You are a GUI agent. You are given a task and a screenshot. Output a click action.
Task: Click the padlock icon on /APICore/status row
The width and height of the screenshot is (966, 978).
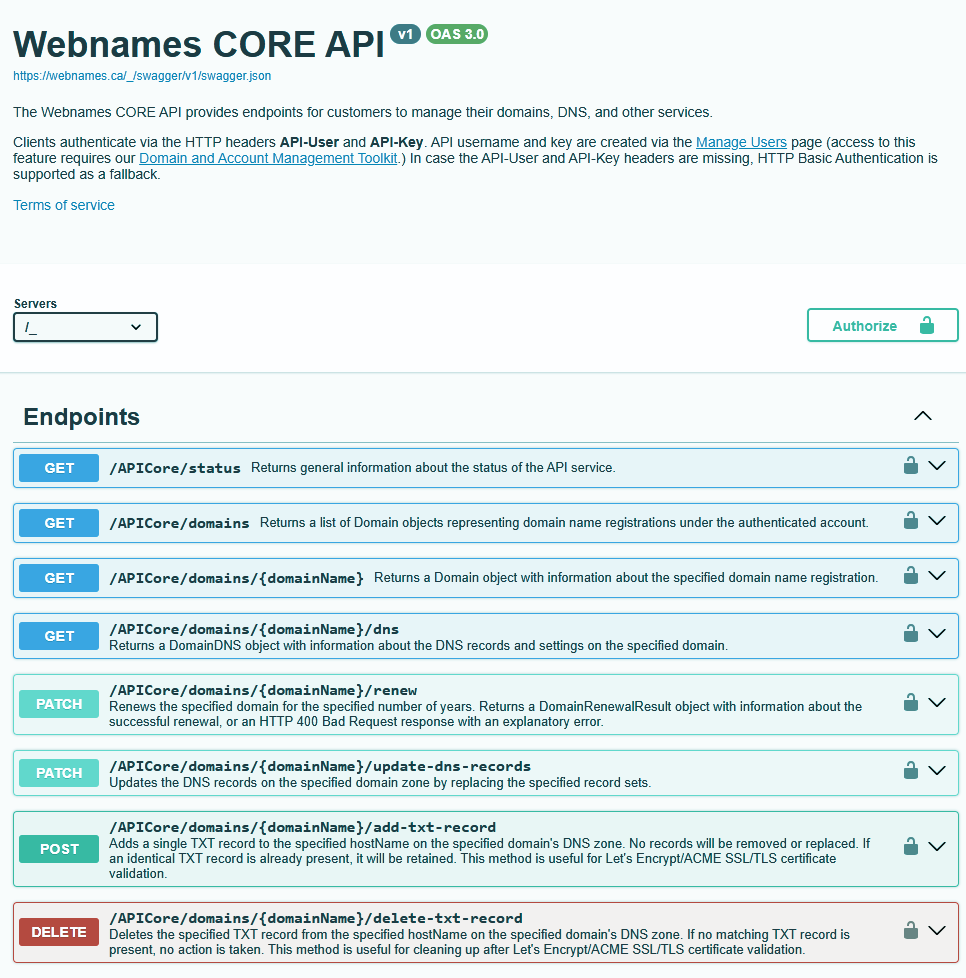tap(911, 465)
